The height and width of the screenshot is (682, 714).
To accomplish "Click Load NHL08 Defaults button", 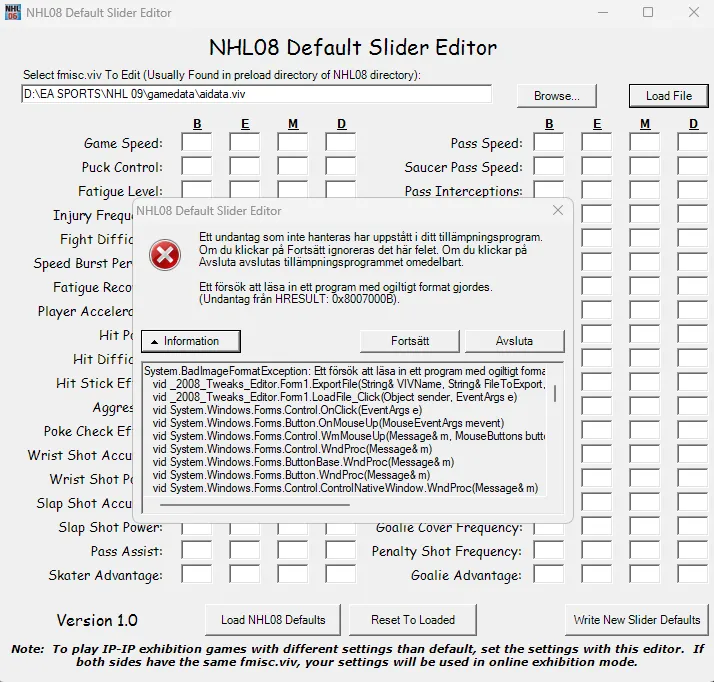I will pos(273,620).
